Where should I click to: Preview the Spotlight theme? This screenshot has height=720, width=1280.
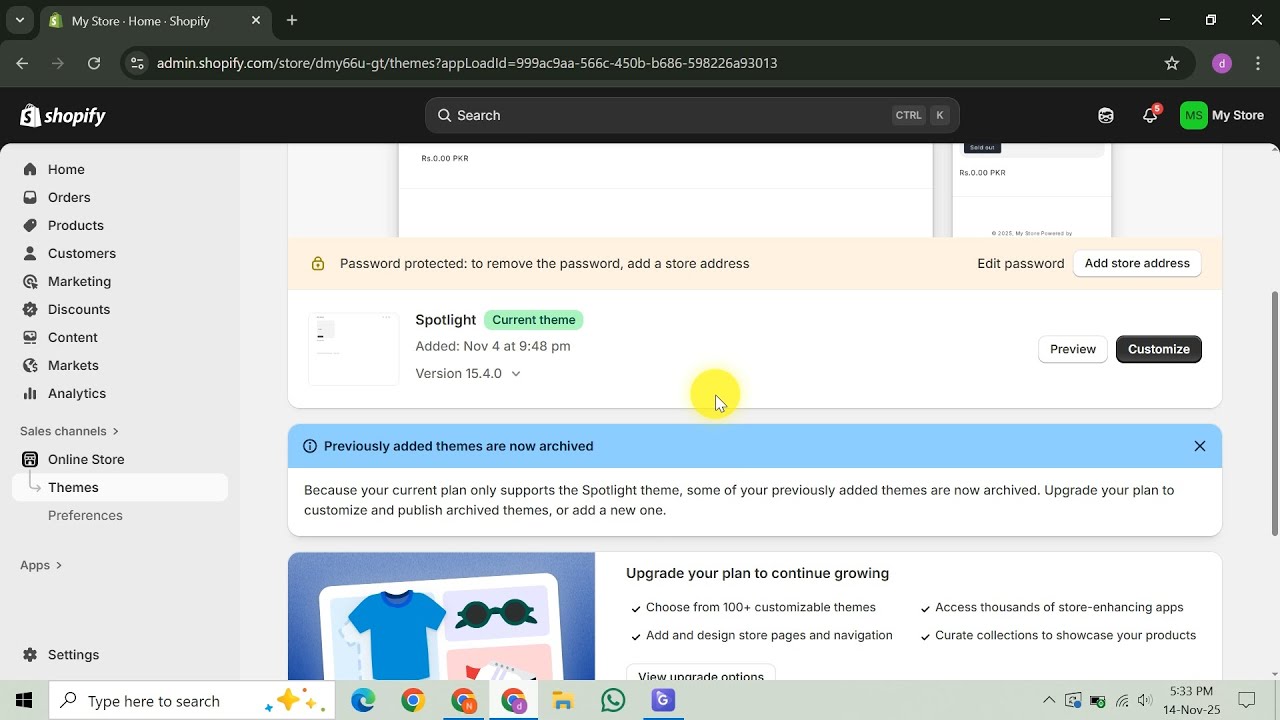click(1073, 349)
